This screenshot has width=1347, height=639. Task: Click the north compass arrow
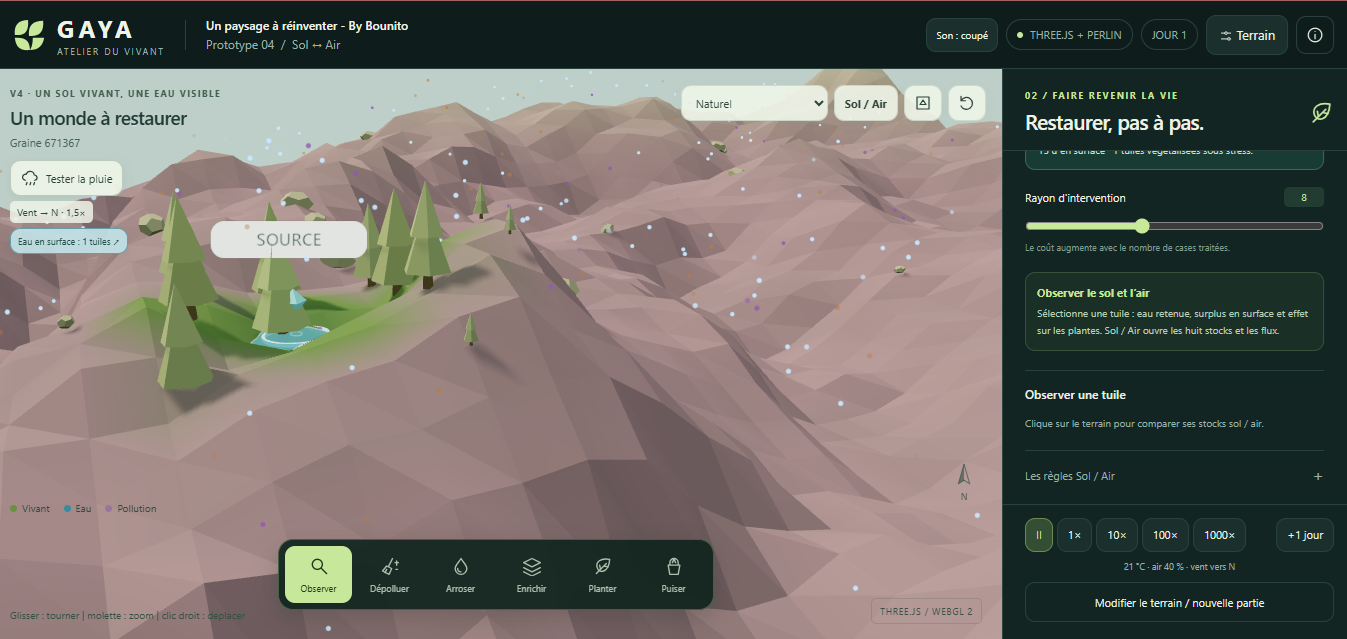(964, 477)
